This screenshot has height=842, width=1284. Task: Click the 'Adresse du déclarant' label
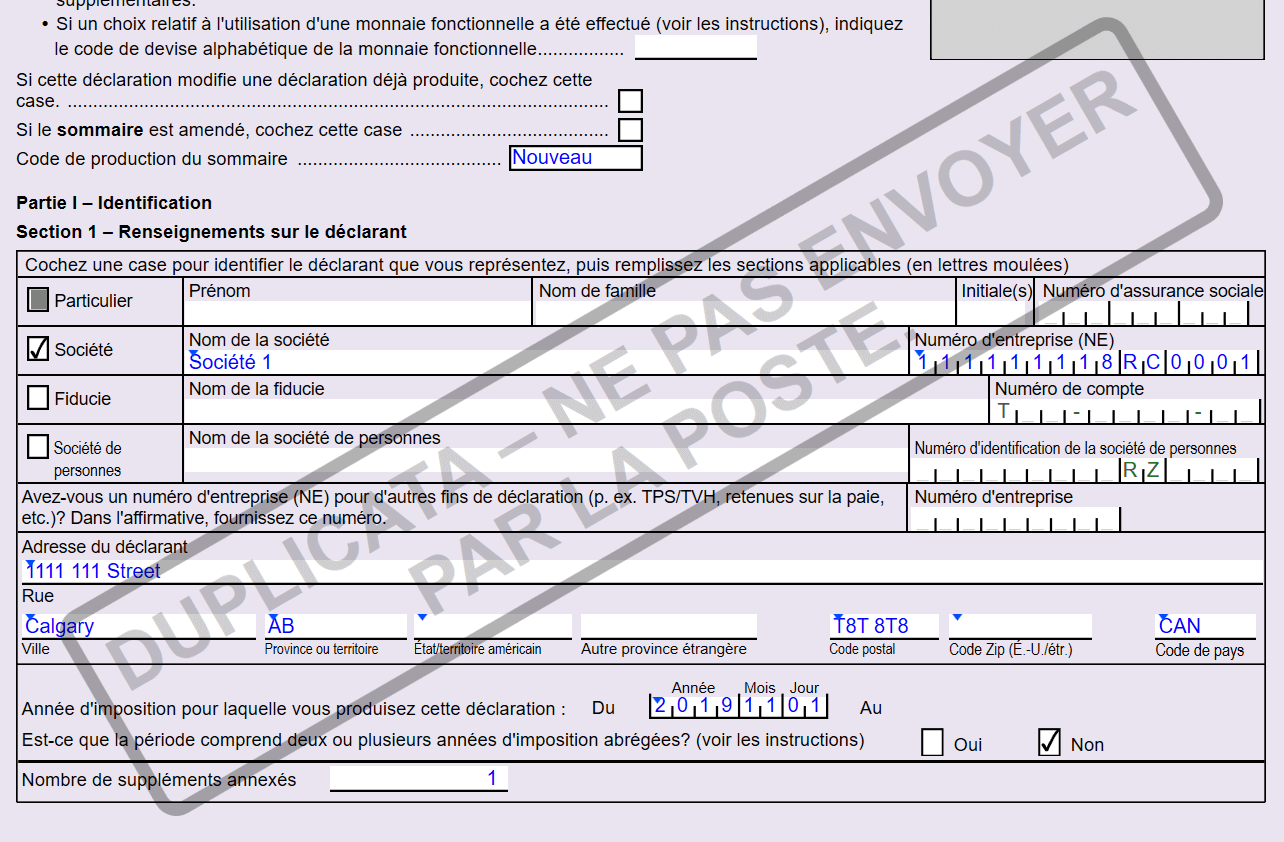pyautogui.click(x=105, y=547)
